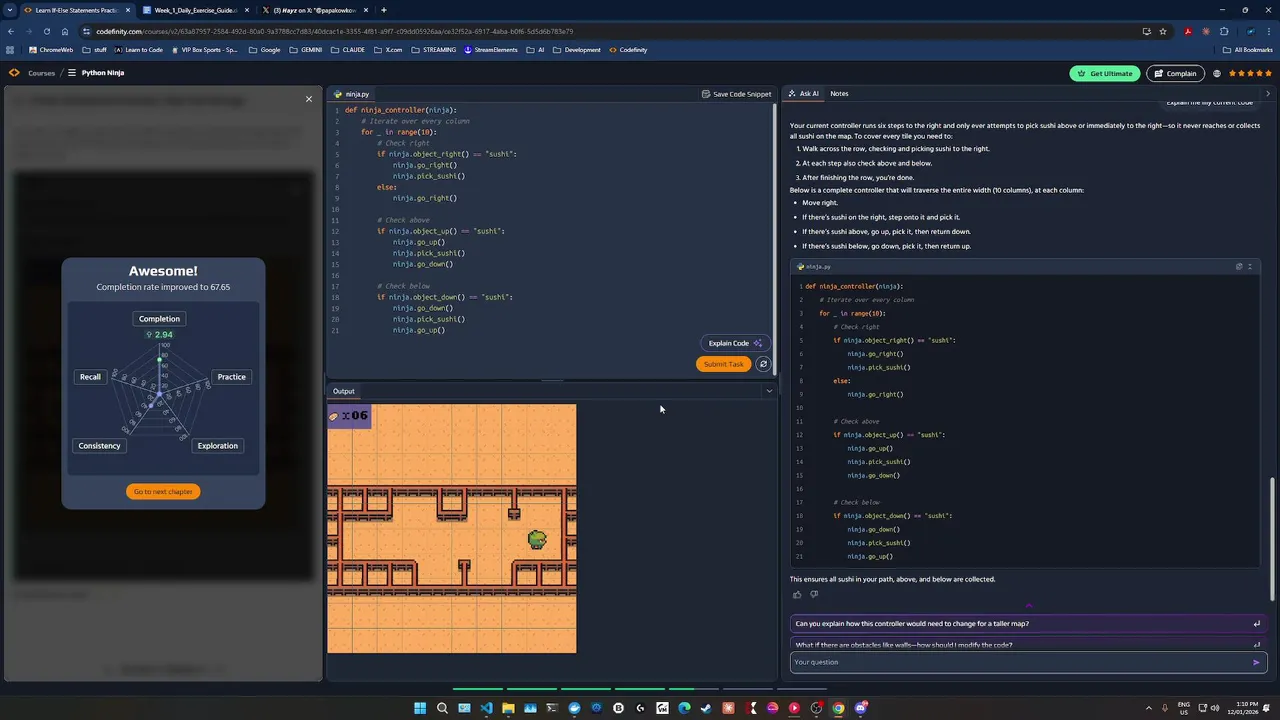
Task: Reload the browser page
Action: 46,31
